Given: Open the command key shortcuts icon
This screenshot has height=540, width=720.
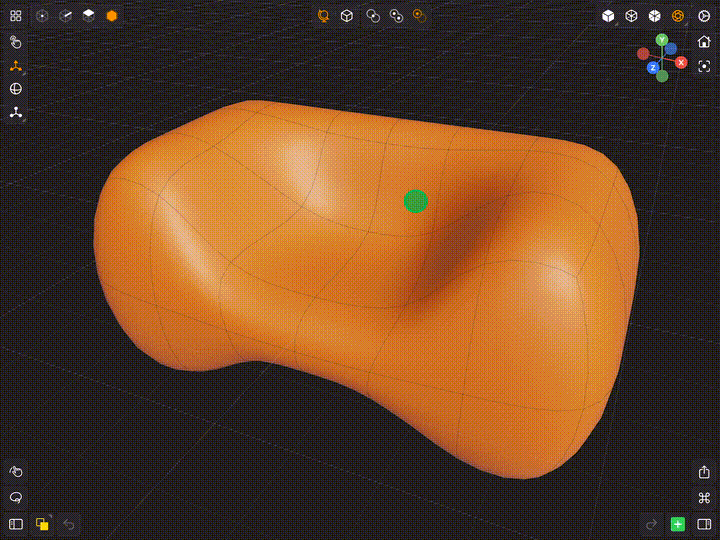Looking at the screenshot, I should pos(704,498).
